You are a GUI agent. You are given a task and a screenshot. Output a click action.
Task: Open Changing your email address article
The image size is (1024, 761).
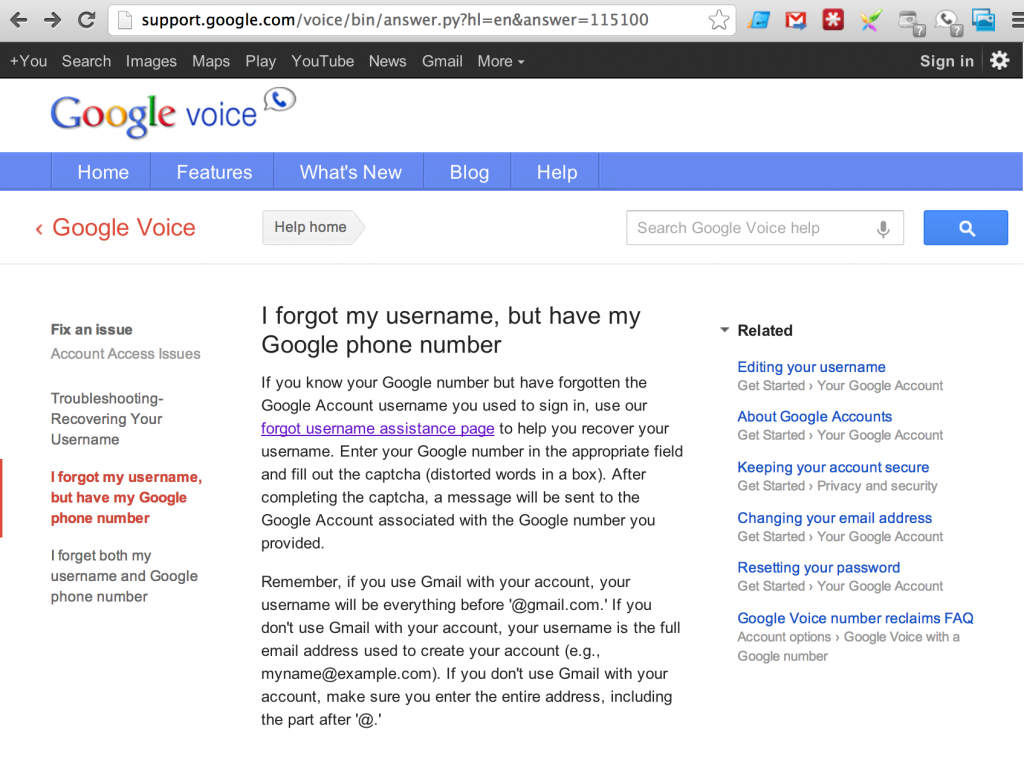coord(835,518)
